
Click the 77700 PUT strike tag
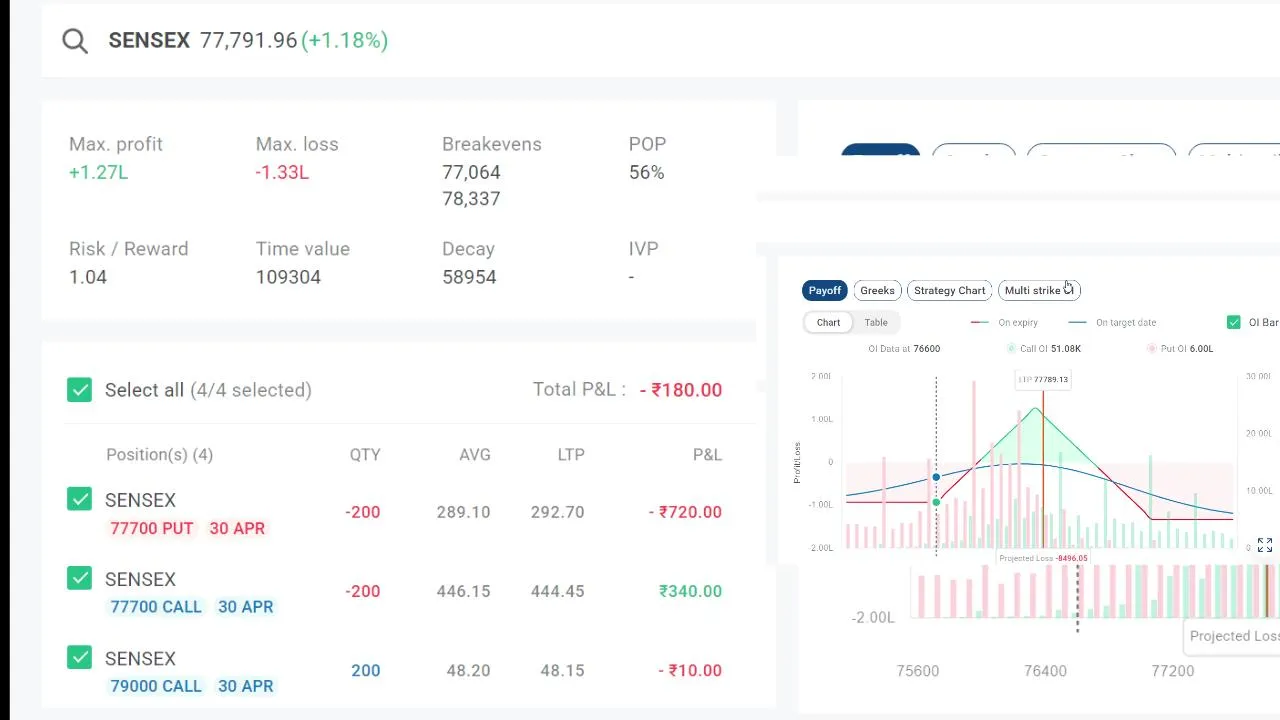pos(151,528)
